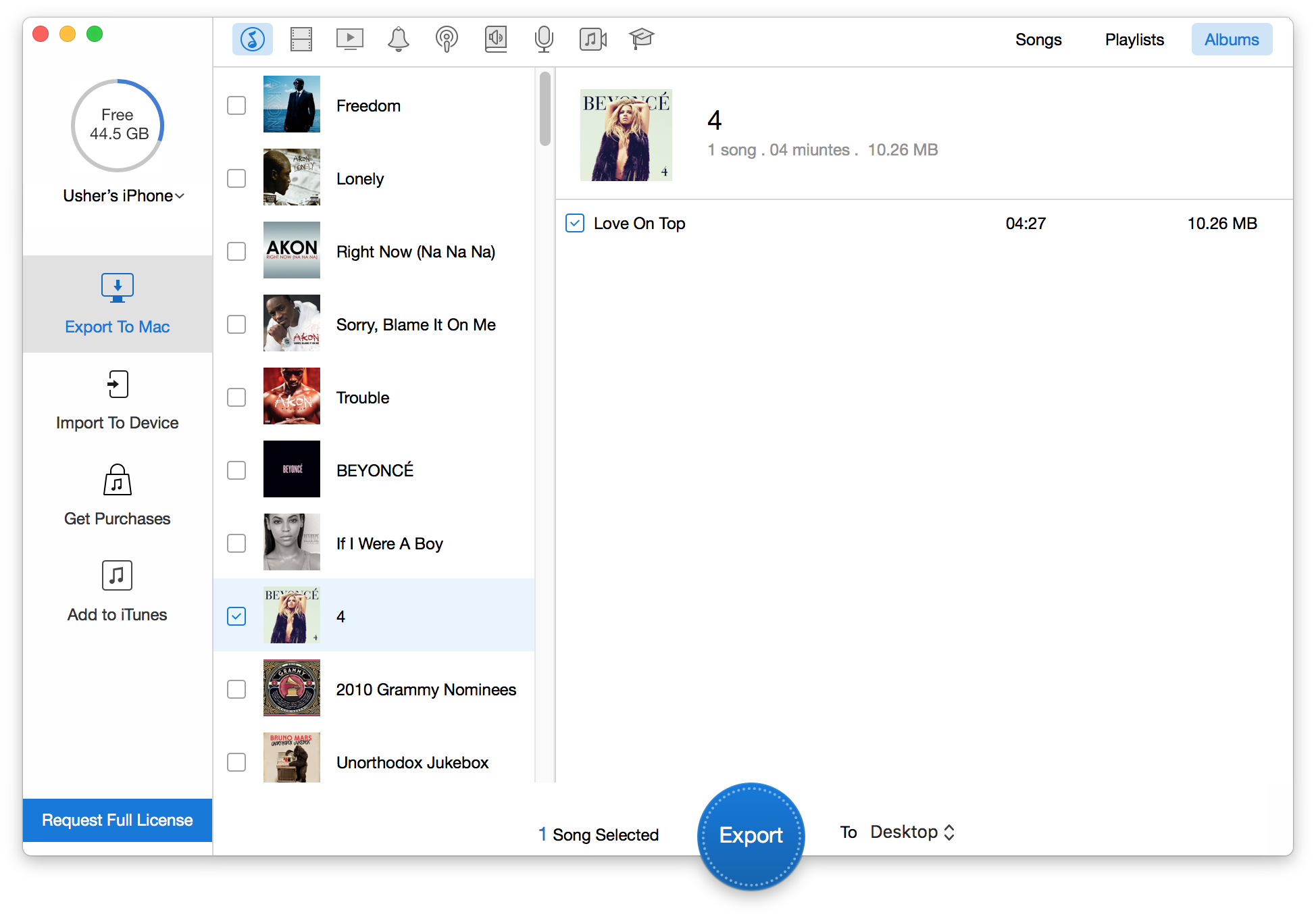The height and width of the screenshot is (919, 1316).
Task: Select the Lonely album title
Action: point(360,179)
